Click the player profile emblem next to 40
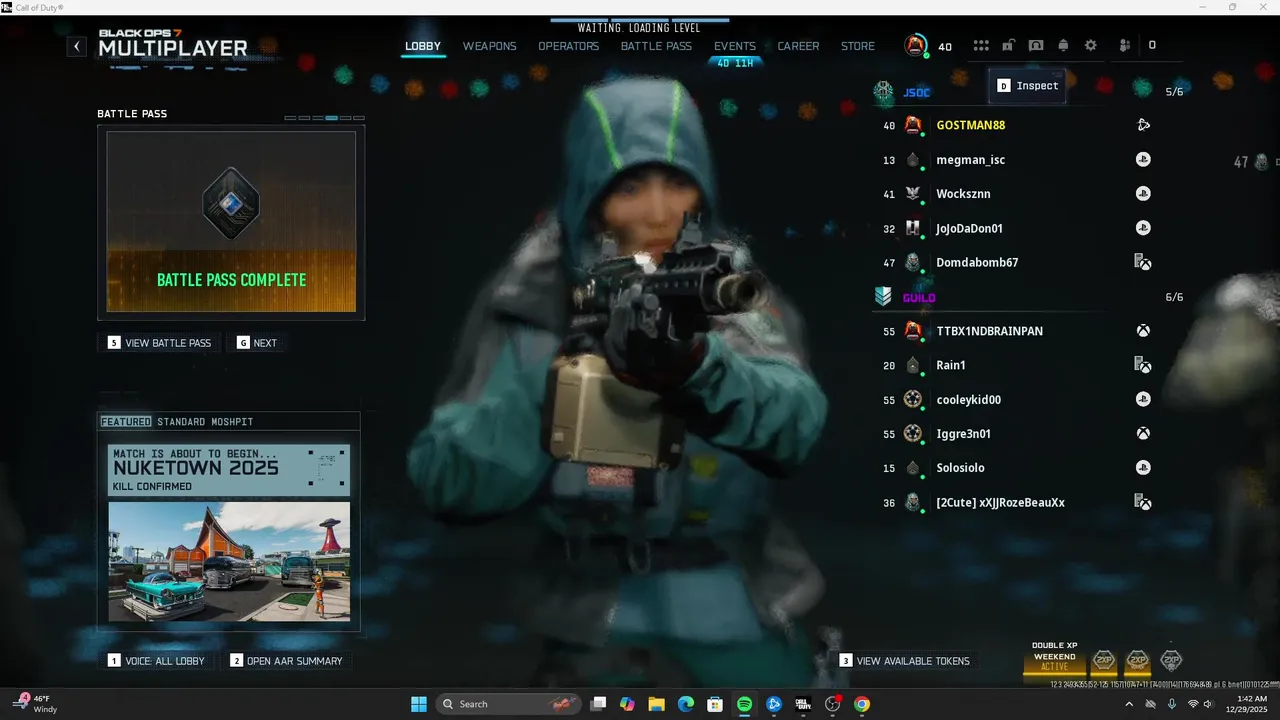 click(x=915, y=45)
